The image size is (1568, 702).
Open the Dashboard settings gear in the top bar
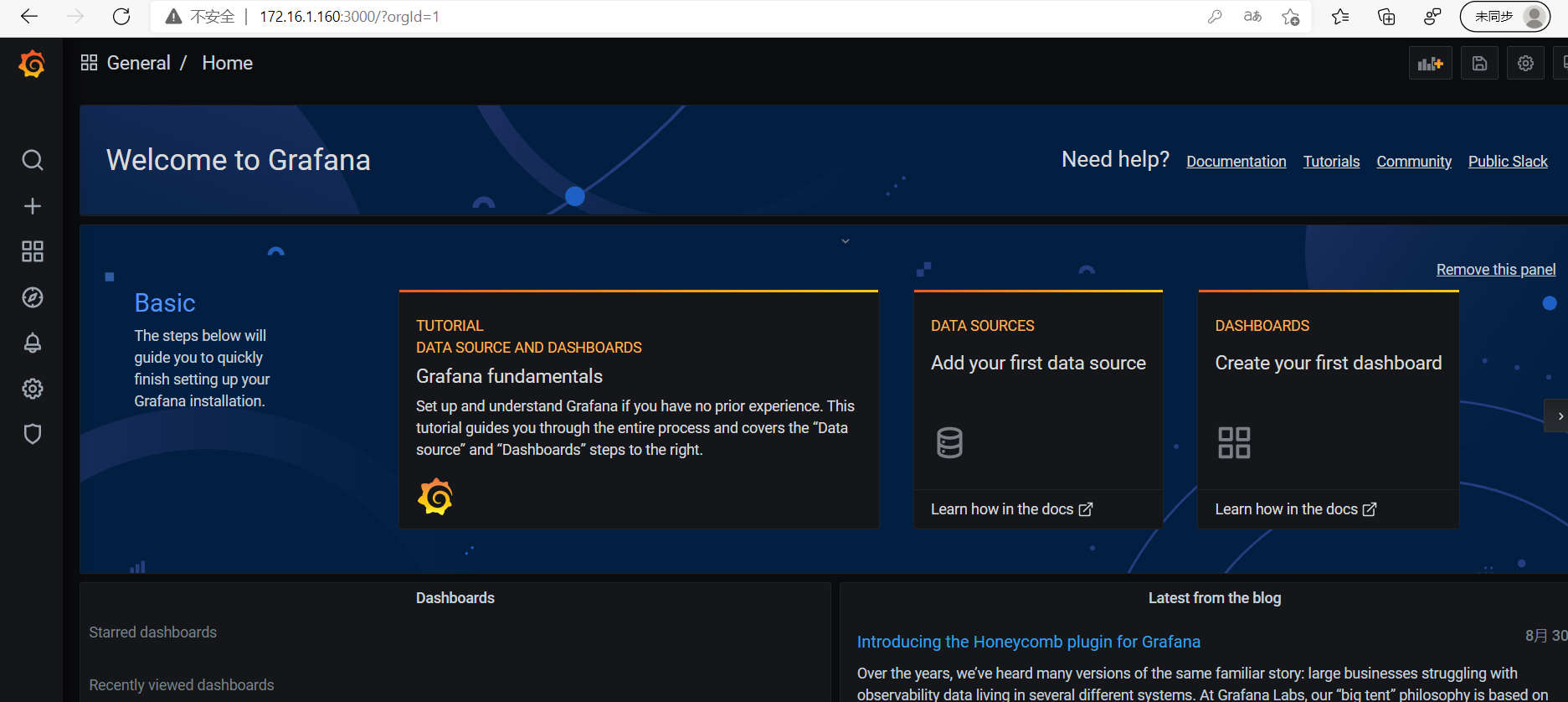point(1525,64)
